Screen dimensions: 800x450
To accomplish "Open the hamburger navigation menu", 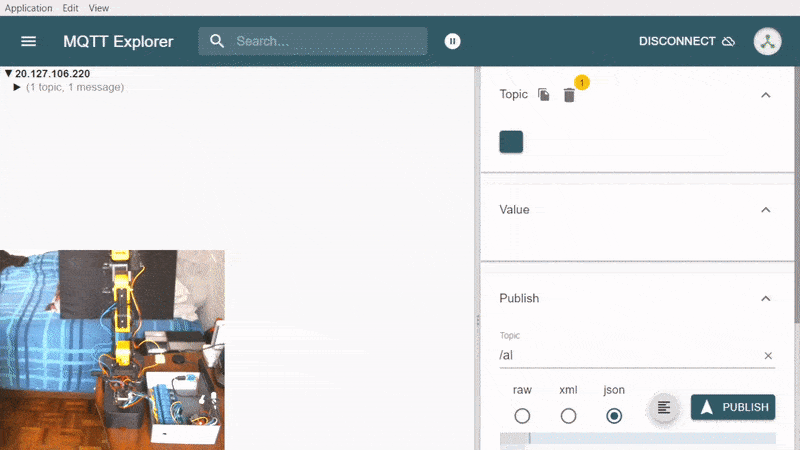I will (29, 41).
